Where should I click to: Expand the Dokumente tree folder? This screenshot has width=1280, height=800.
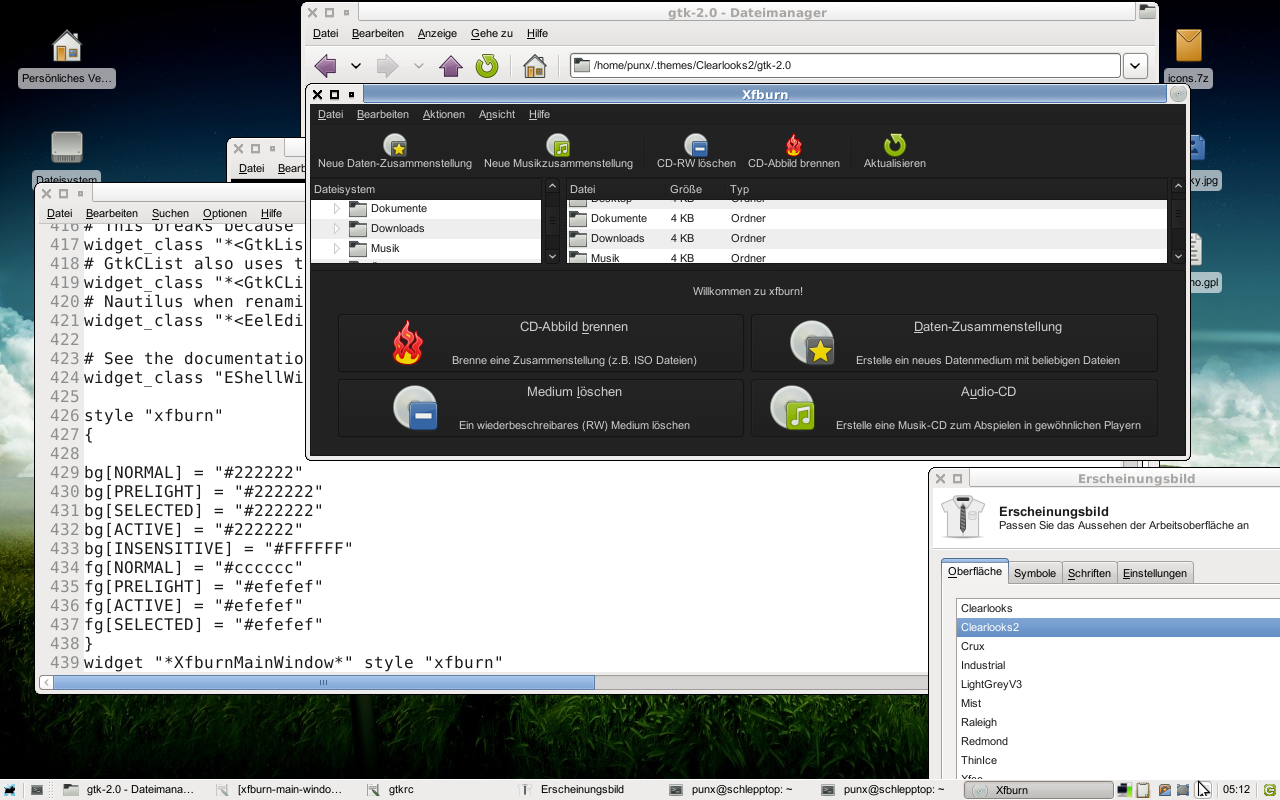click(x=337, y=209)
